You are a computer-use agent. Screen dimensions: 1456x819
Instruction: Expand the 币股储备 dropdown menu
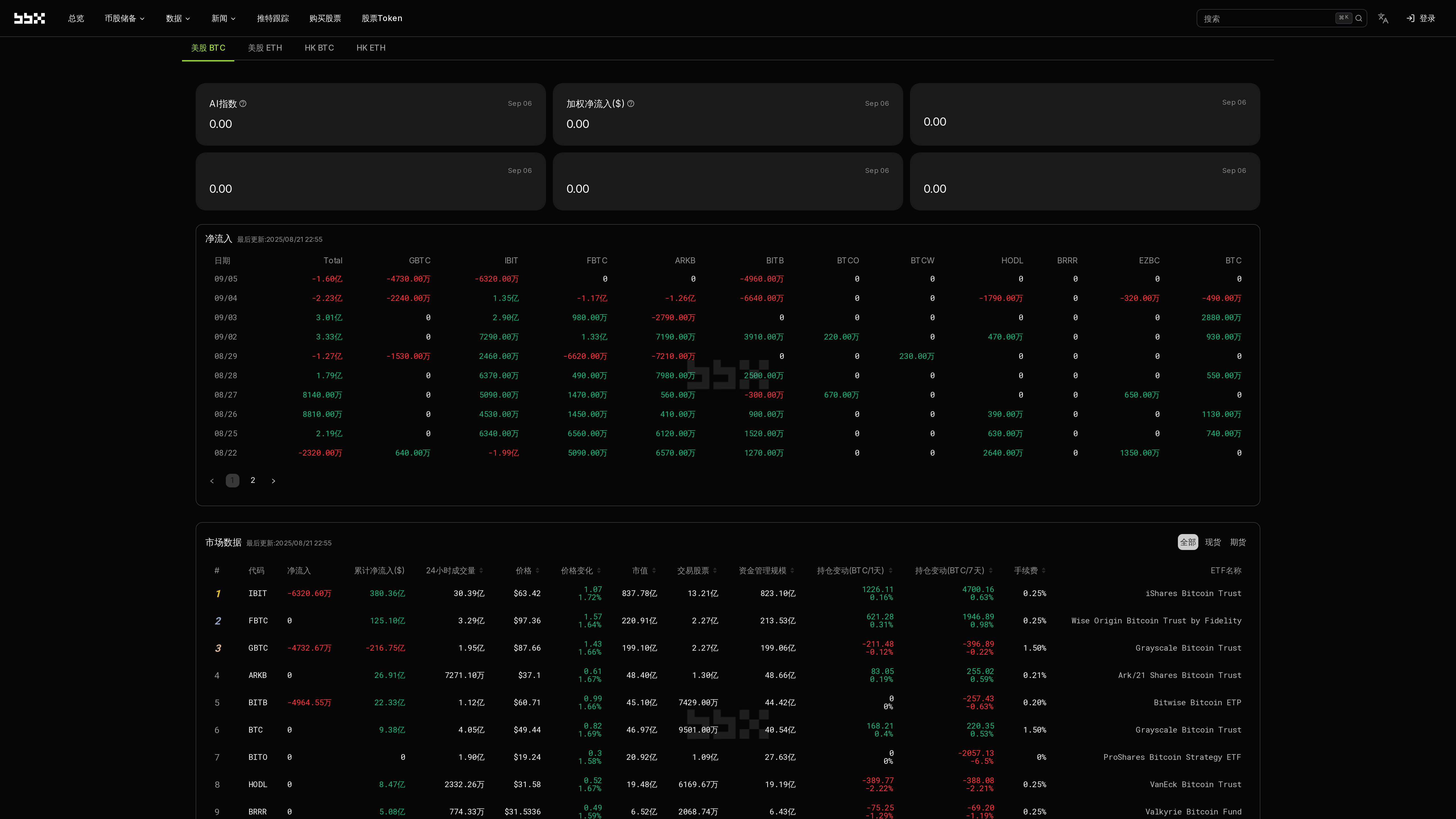pyautogui.click(x=124, y=18)
